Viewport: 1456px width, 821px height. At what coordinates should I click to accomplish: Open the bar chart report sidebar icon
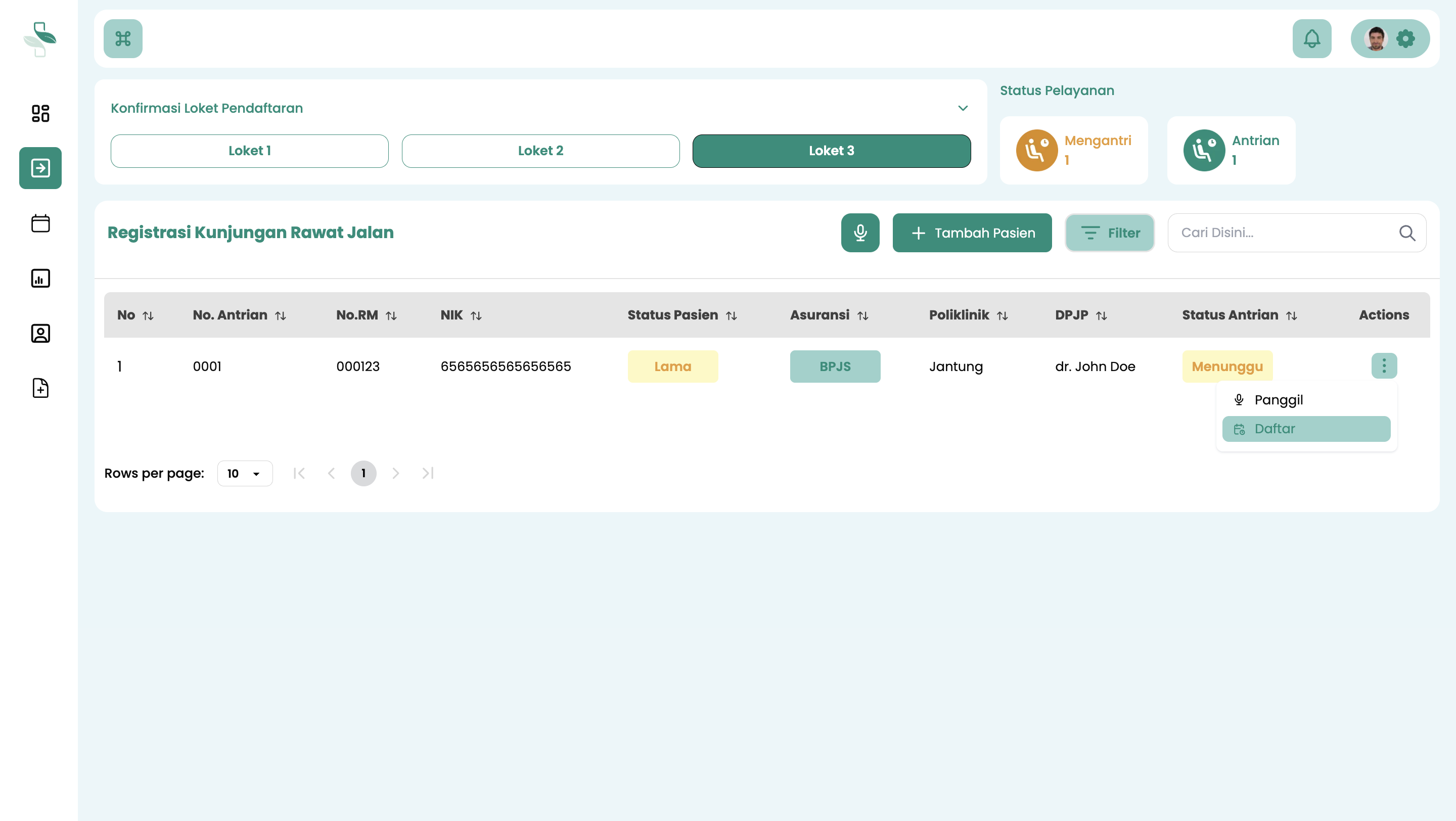tap(40, 278)
